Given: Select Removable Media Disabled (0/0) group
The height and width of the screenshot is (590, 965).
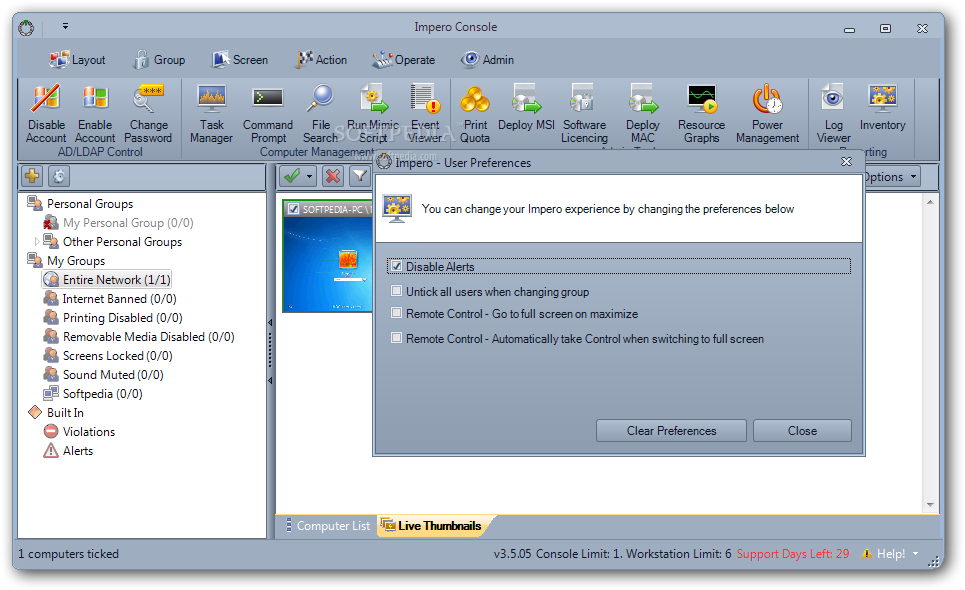Looking at the screenshot, I should pyautogui.click(x=139, y=337).
